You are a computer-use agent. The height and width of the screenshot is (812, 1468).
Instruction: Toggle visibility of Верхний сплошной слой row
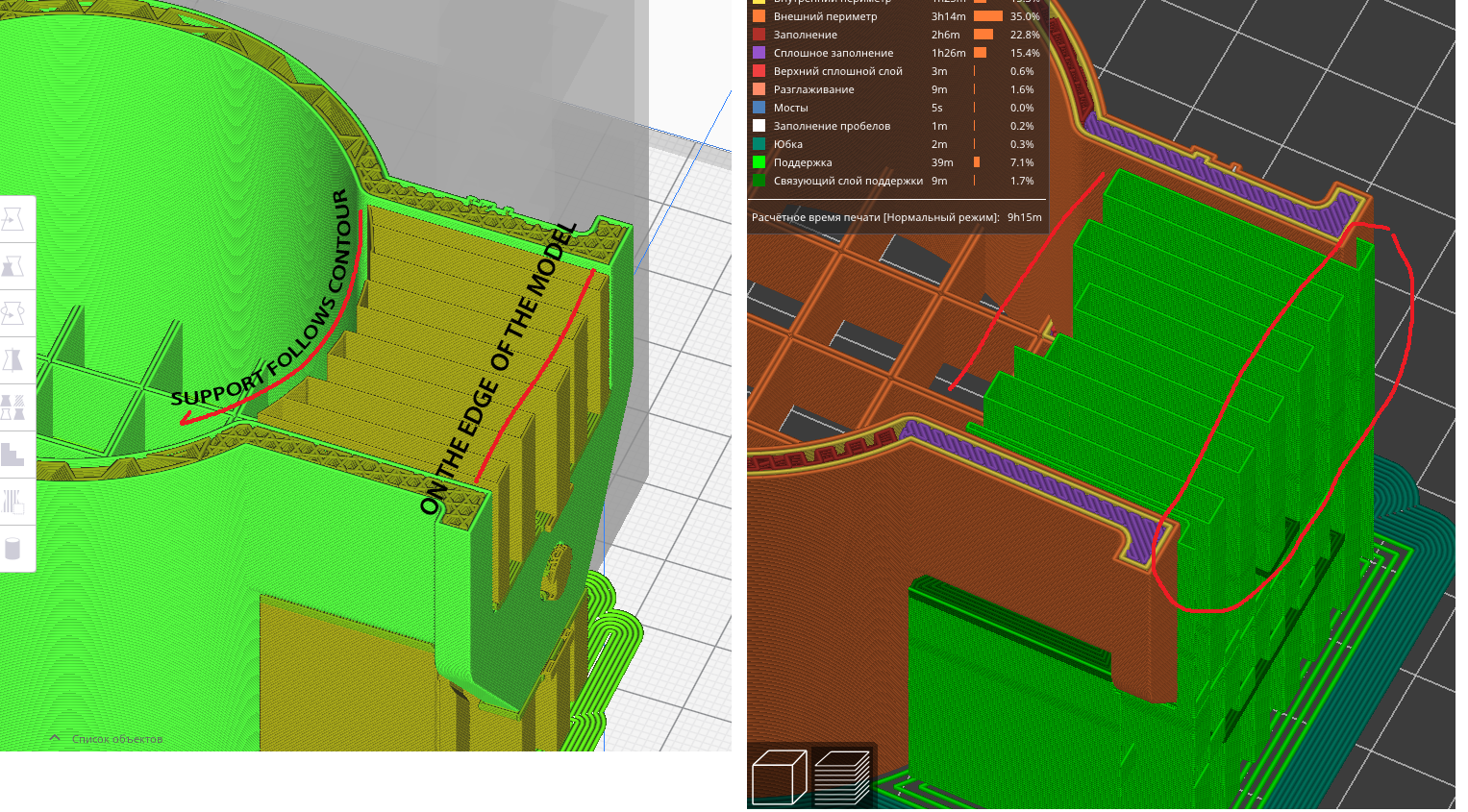896,71
